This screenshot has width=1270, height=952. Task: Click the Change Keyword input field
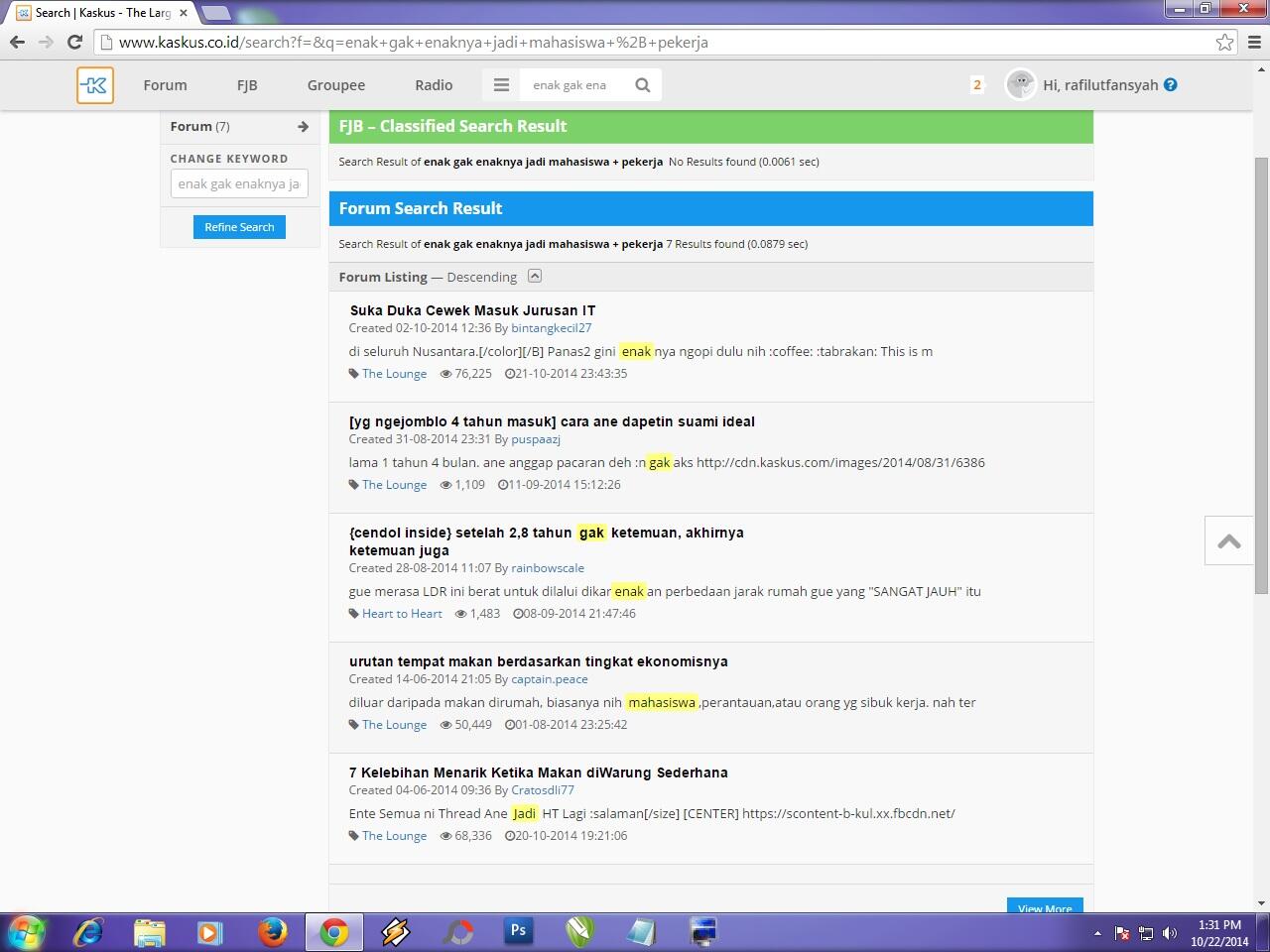239,183
